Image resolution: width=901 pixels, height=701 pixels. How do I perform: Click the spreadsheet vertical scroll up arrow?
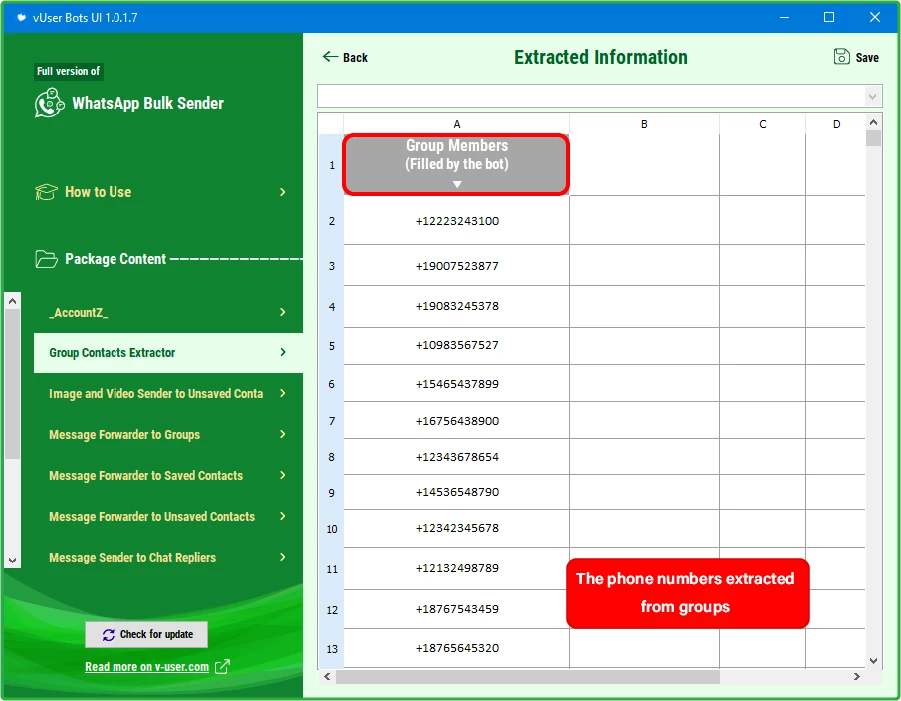(x=873, y=122)
